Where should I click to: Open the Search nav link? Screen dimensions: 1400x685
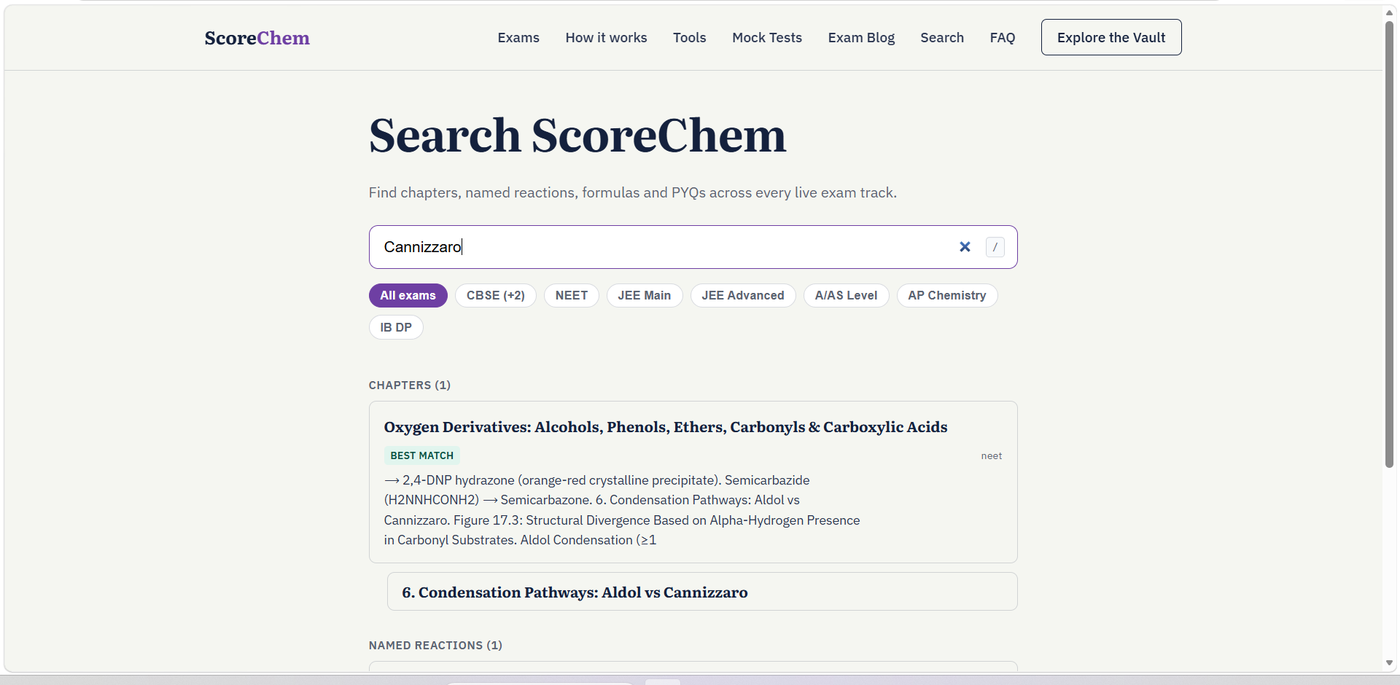click(x=942, y=38)
